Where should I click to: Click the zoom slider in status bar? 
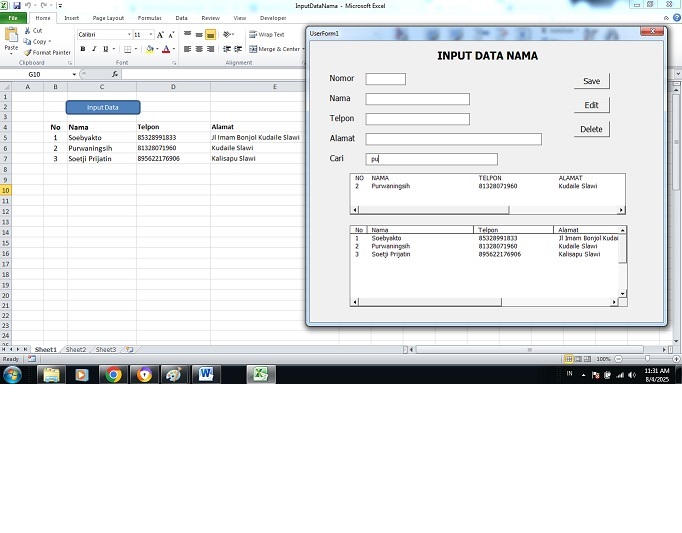coord(647,358)
